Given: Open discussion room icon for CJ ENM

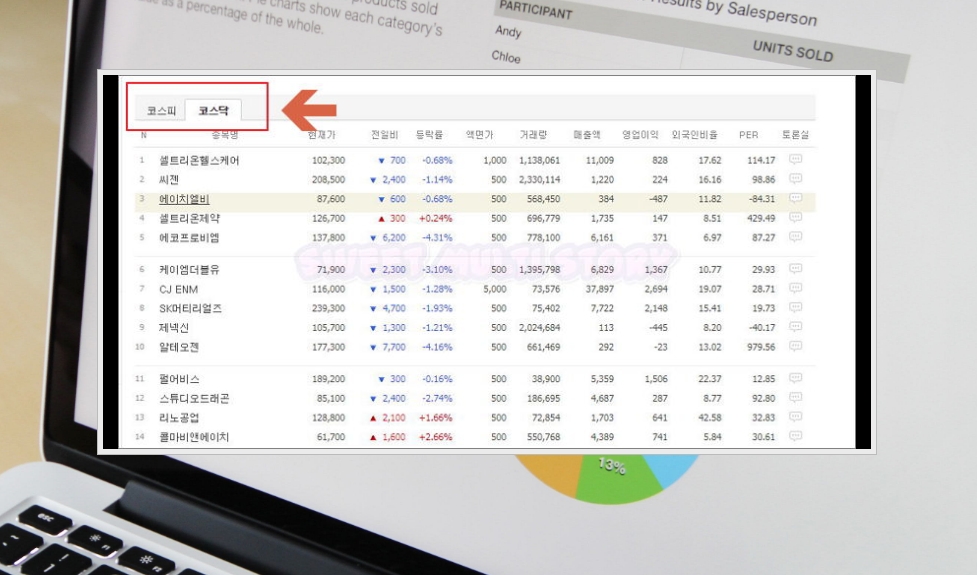Looking at the screenshot, I should click(x=795, y=288).
